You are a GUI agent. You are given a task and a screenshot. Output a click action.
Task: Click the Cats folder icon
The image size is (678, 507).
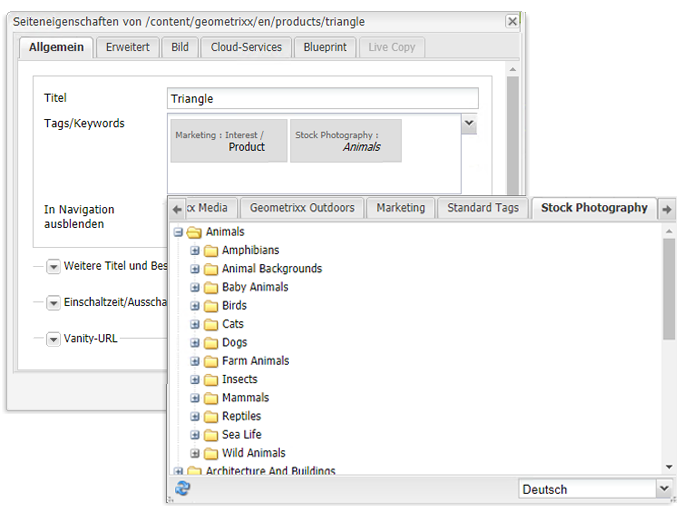(x=211, y=325)
